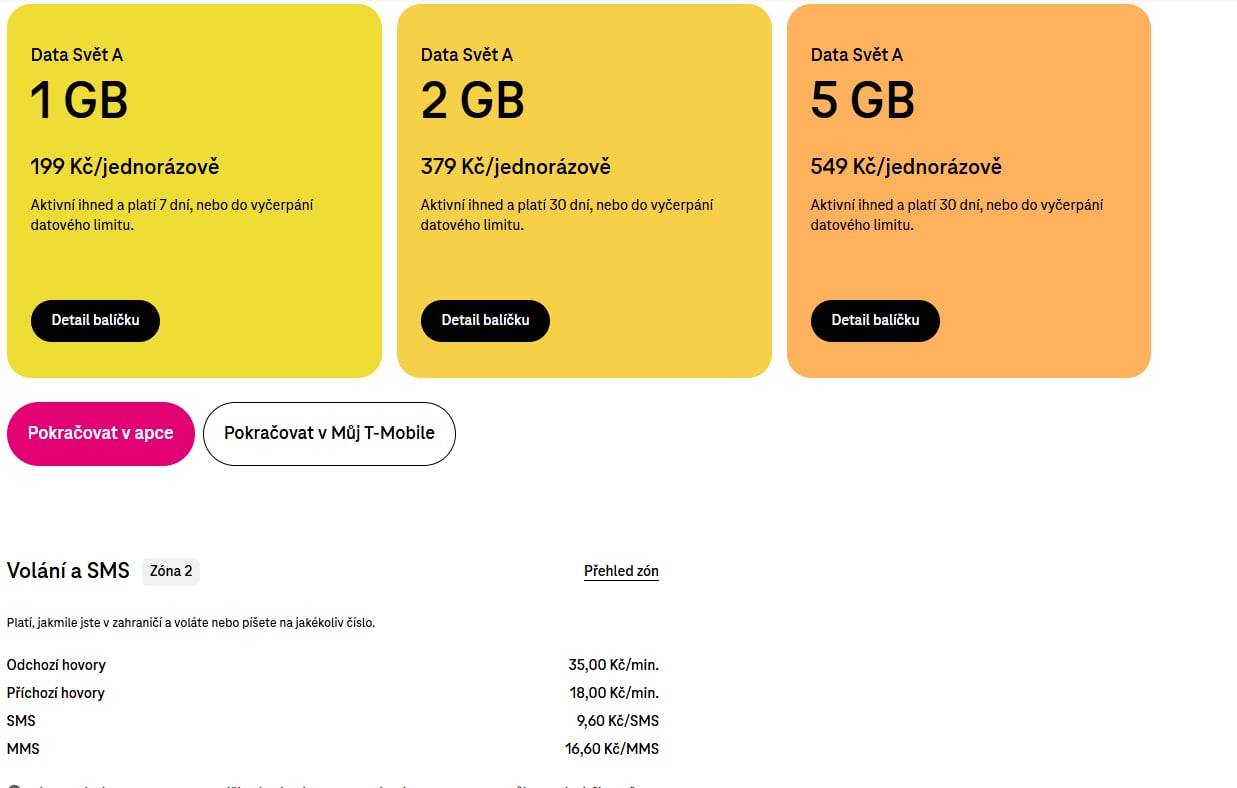This screenshot has height=788, width=1237.
Task: Open Detail balíčku for the 2 GB package
Action: coord(485,321)
